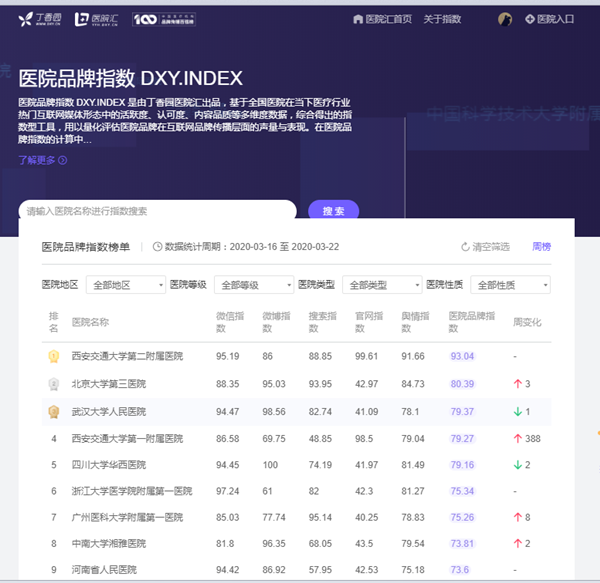
Task: Click brand index value 79.16
Action: (x=462, y=465)
